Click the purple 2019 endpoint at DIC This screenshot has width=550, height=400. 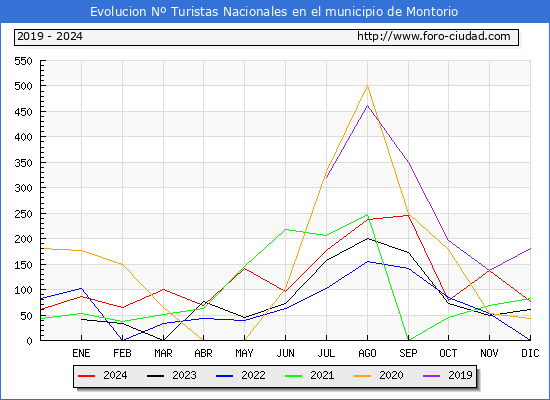(530, 248)
